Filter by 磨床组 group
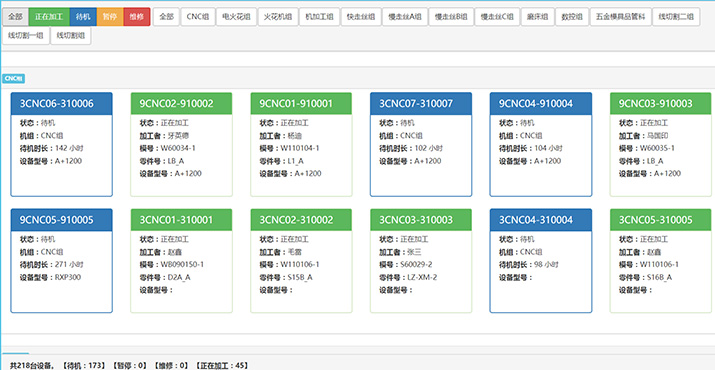The image size is (715, 370). click(537, 17)
